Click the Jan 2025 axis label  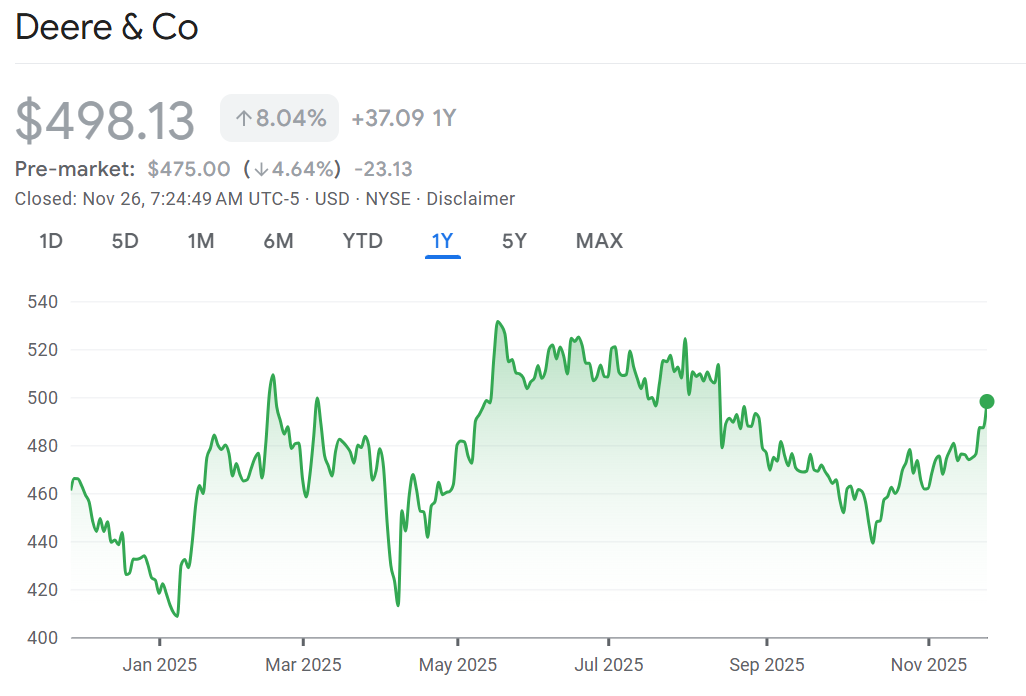click(158, 664)
